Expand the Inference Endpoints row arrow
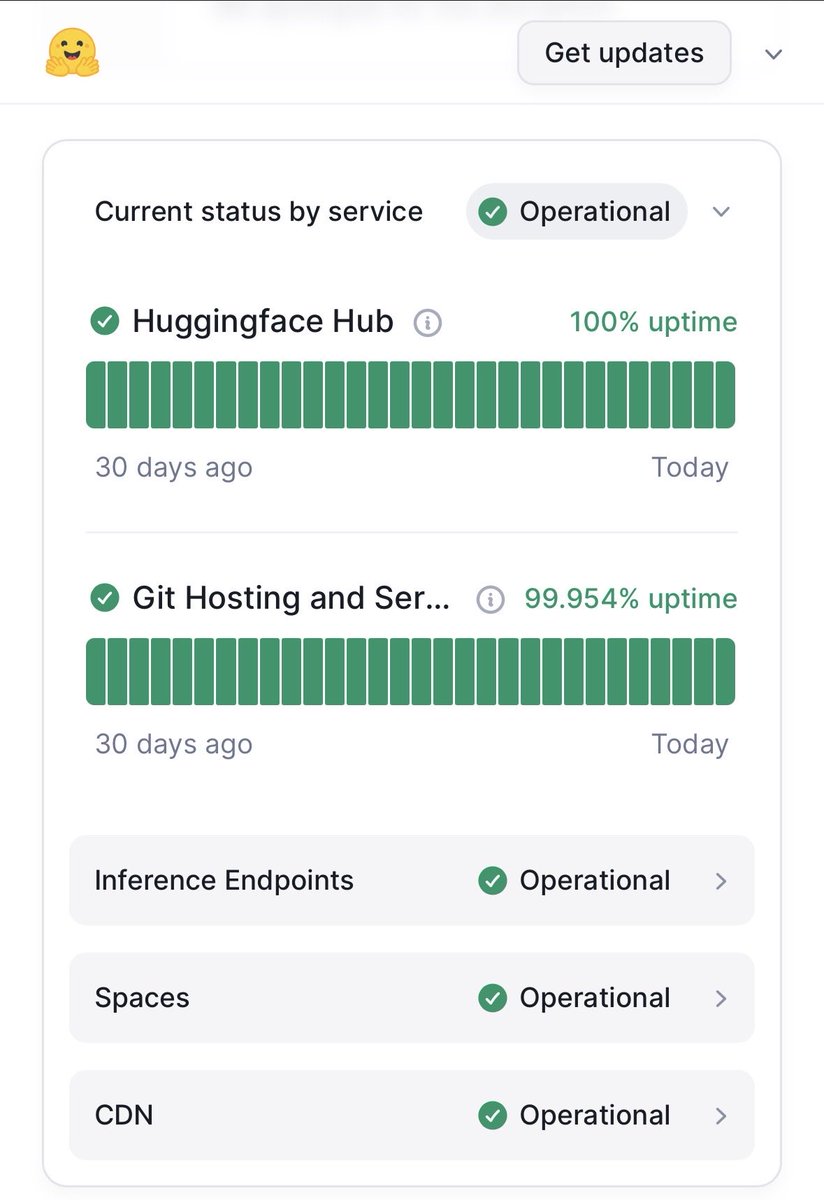 coord(721,881)
